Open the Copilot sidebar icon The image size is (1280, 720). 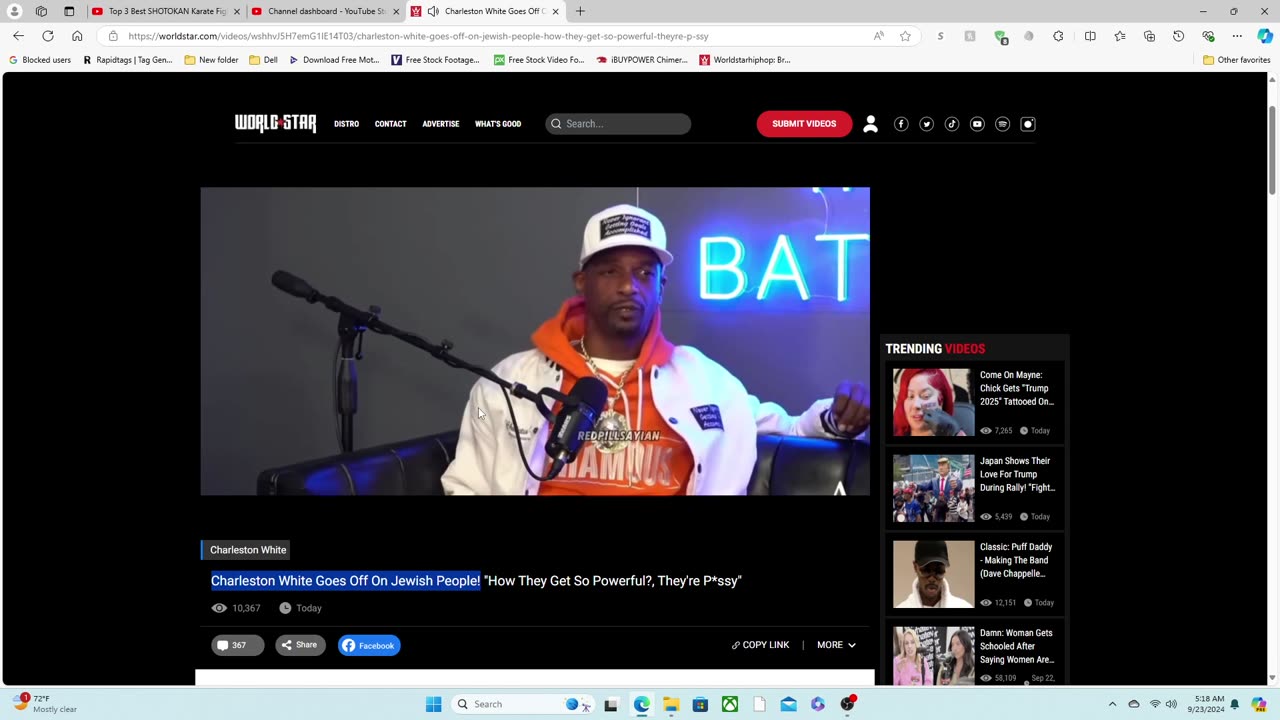click(x=1265, y=36)
